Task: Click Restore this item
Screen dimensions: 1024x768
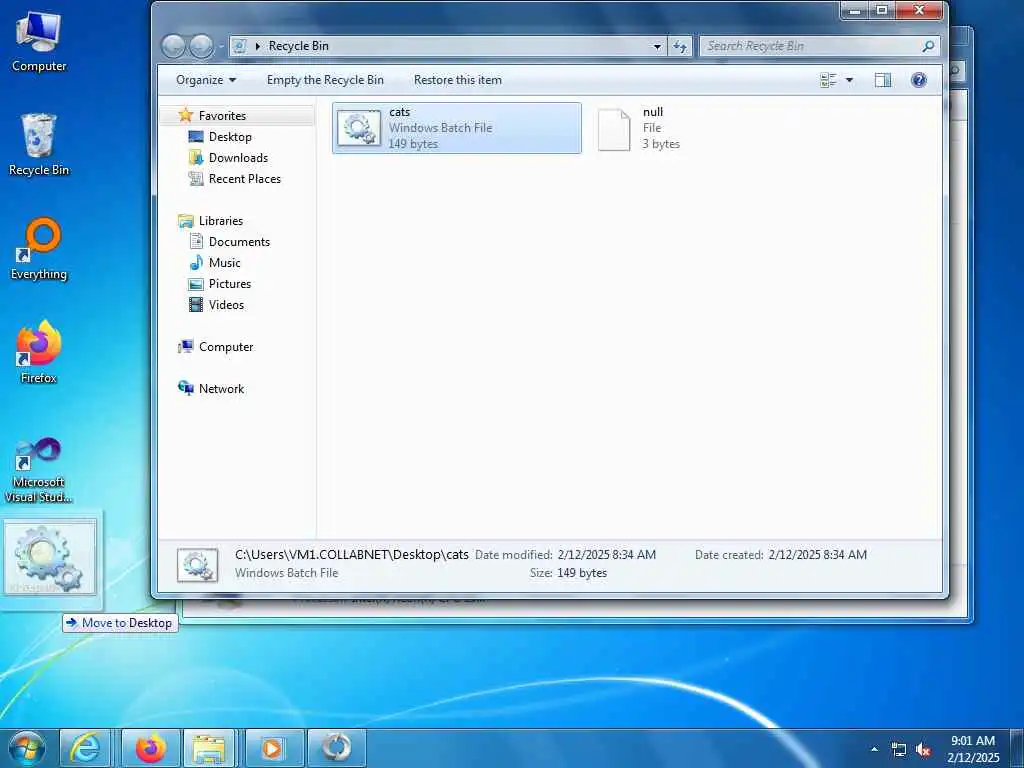Action: click(458, 80)
